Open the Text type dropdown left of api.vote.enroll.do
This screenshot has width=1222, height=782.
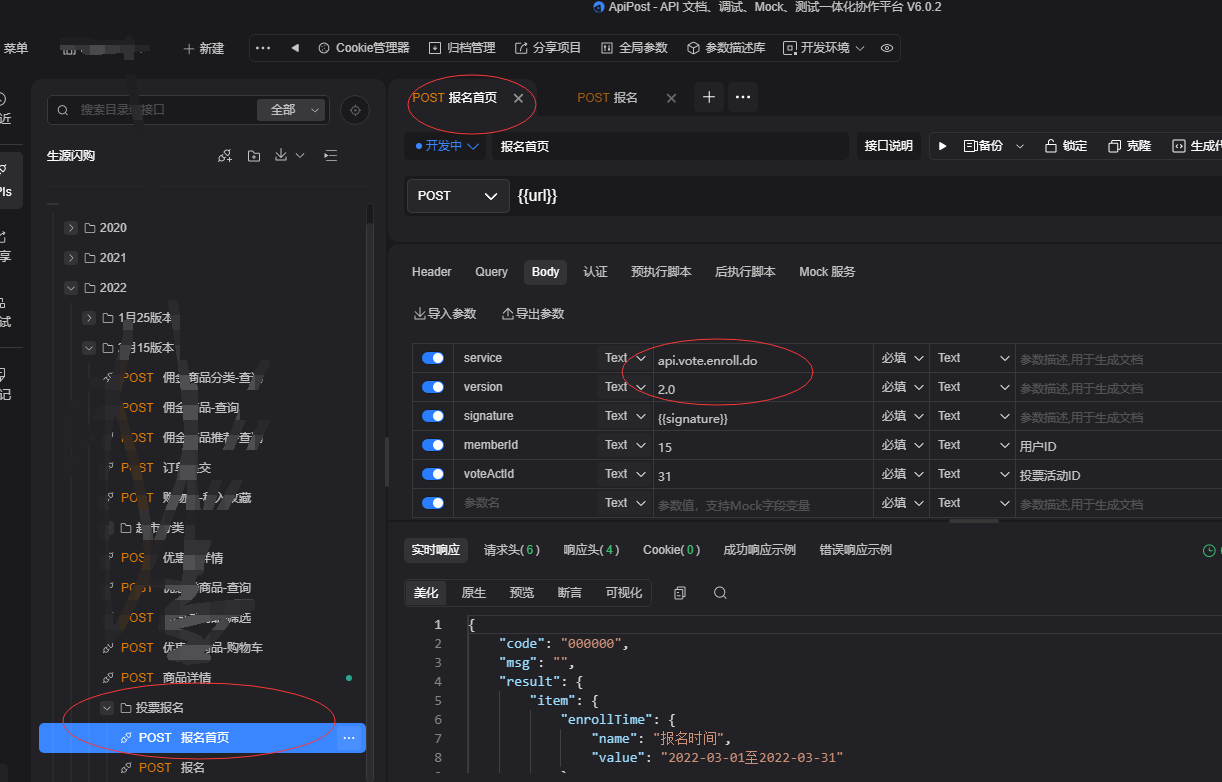[x=625, y=358]
